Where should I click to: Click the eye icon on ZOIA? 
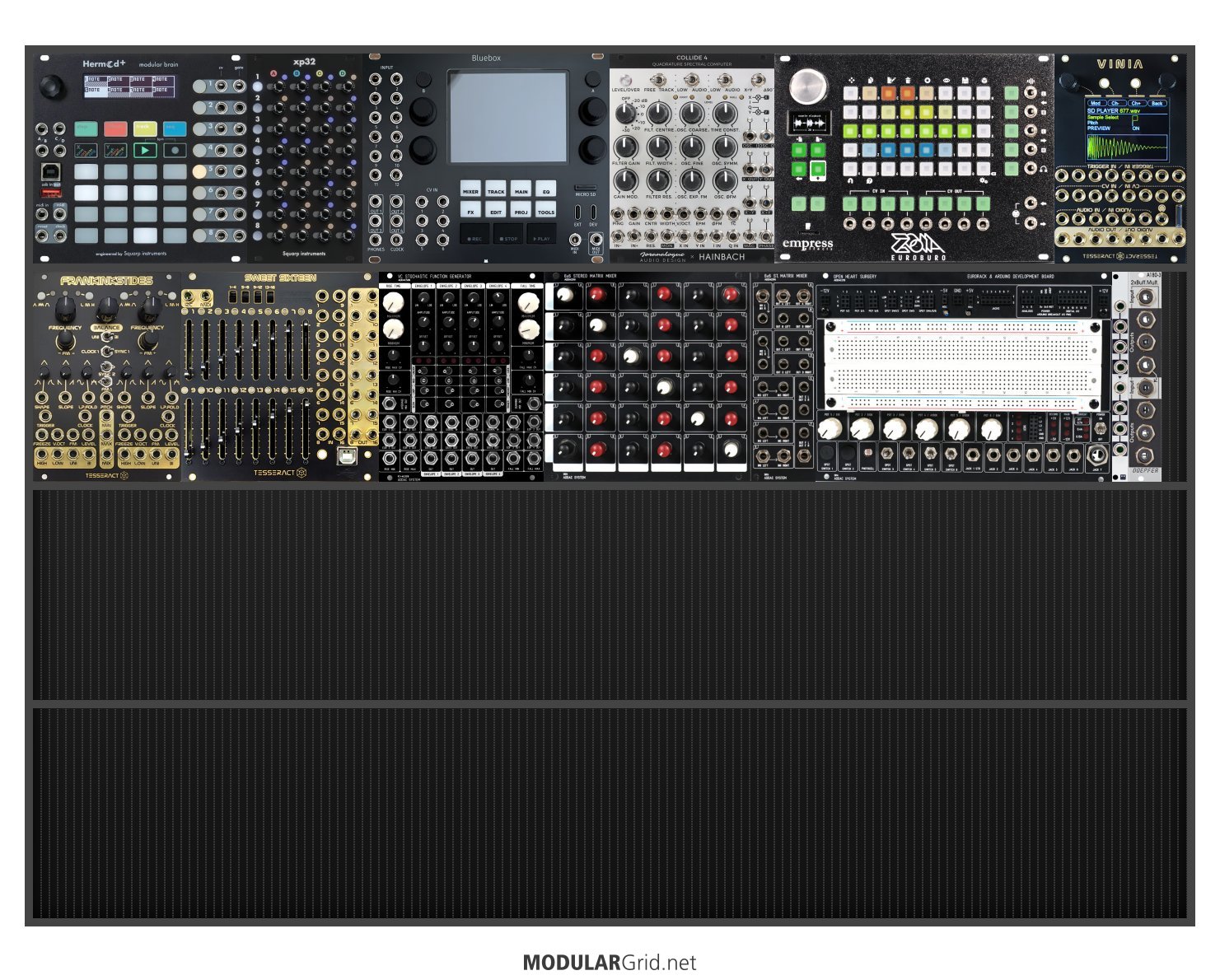coord(947,81)
